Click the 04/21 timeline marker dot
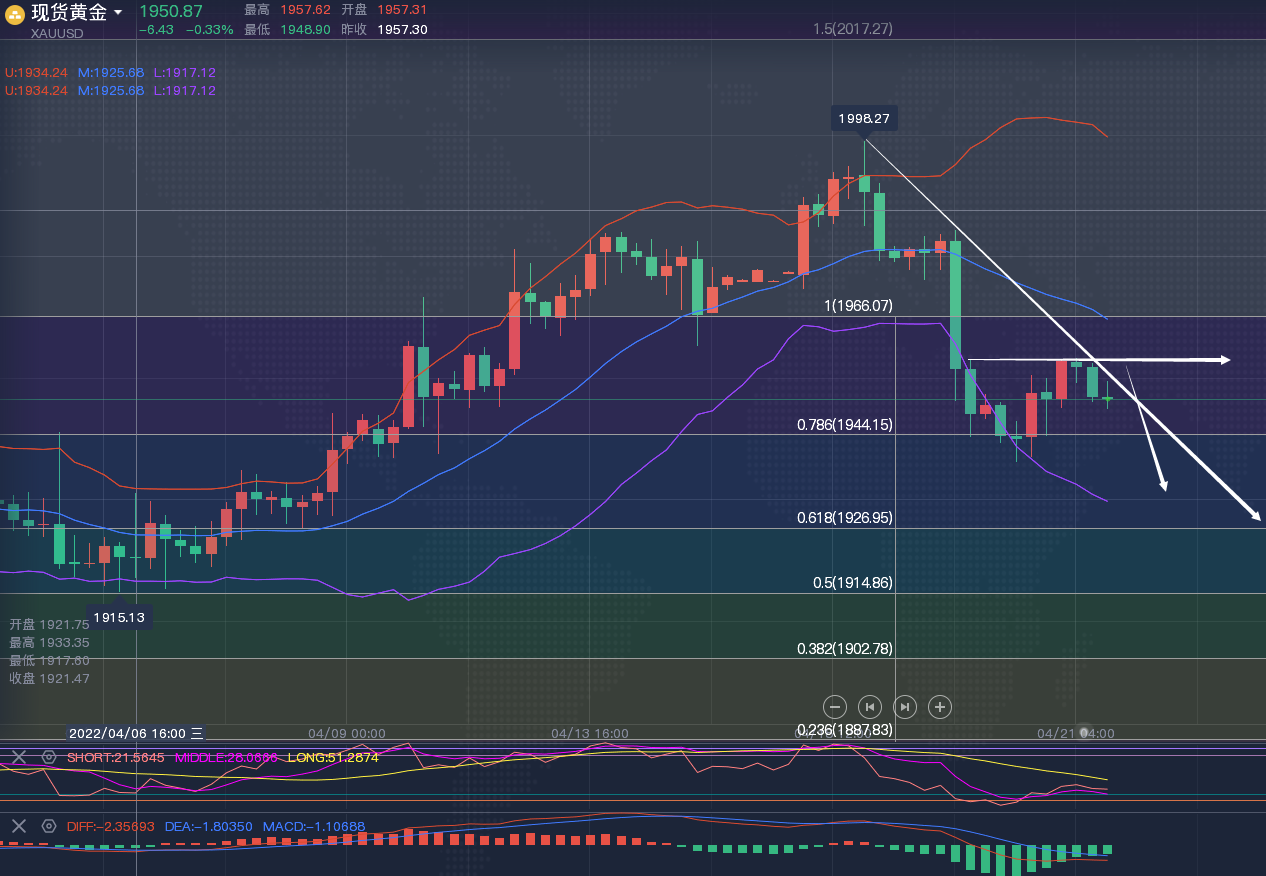The width and height of the screenshot is (1266, 876). 1083,733
